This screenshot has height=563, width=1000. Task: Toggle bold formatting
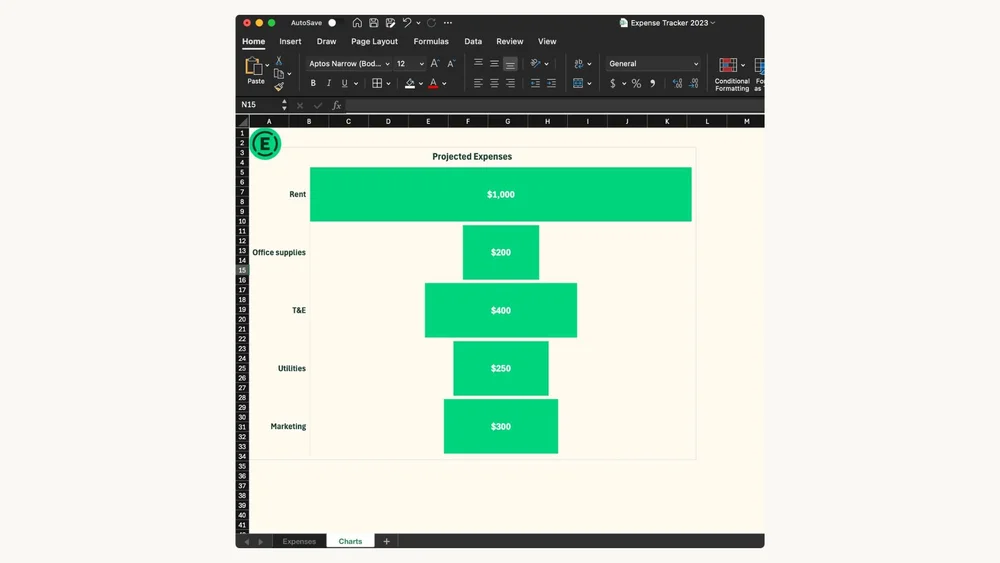coord(313,84)
